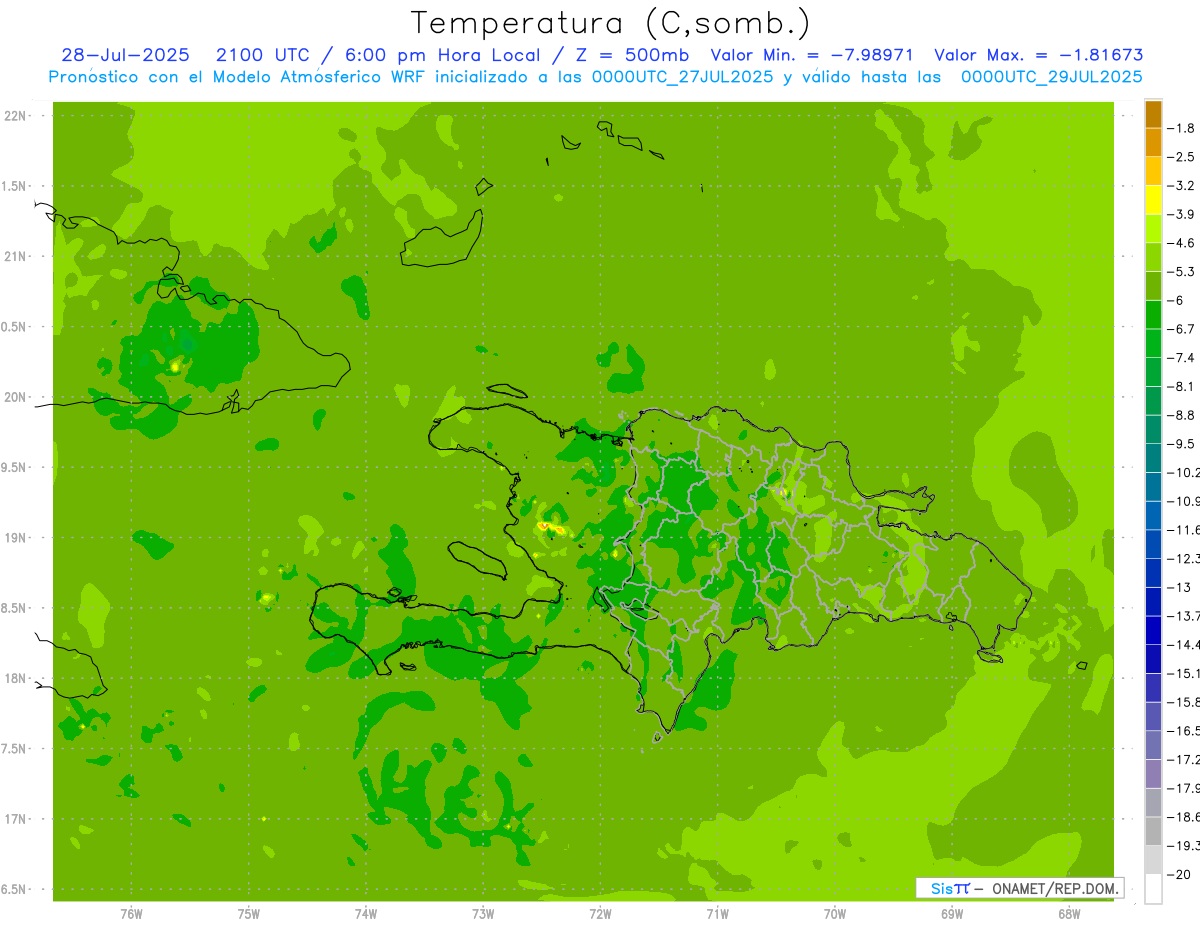The height and width of the screenshot is (927, 1200).
Task: Click the "Valor Max. = -1.81673" readout
Action: tap(1038, 55)
